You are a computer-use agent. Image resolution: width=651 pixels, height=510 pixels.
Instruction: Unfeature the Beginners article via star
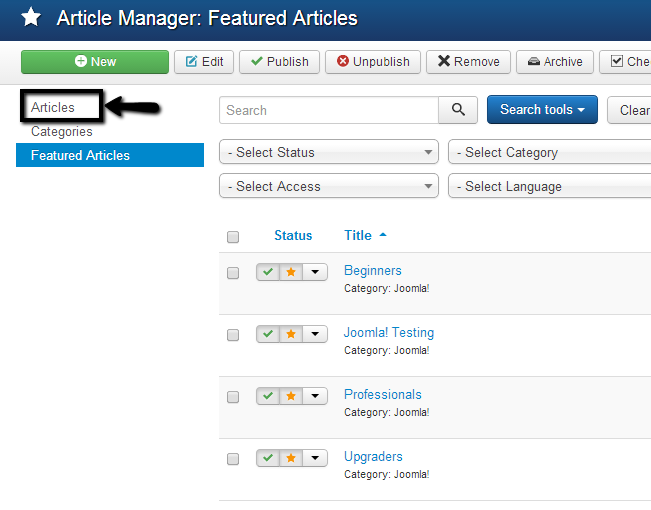(x=291, y=272)
